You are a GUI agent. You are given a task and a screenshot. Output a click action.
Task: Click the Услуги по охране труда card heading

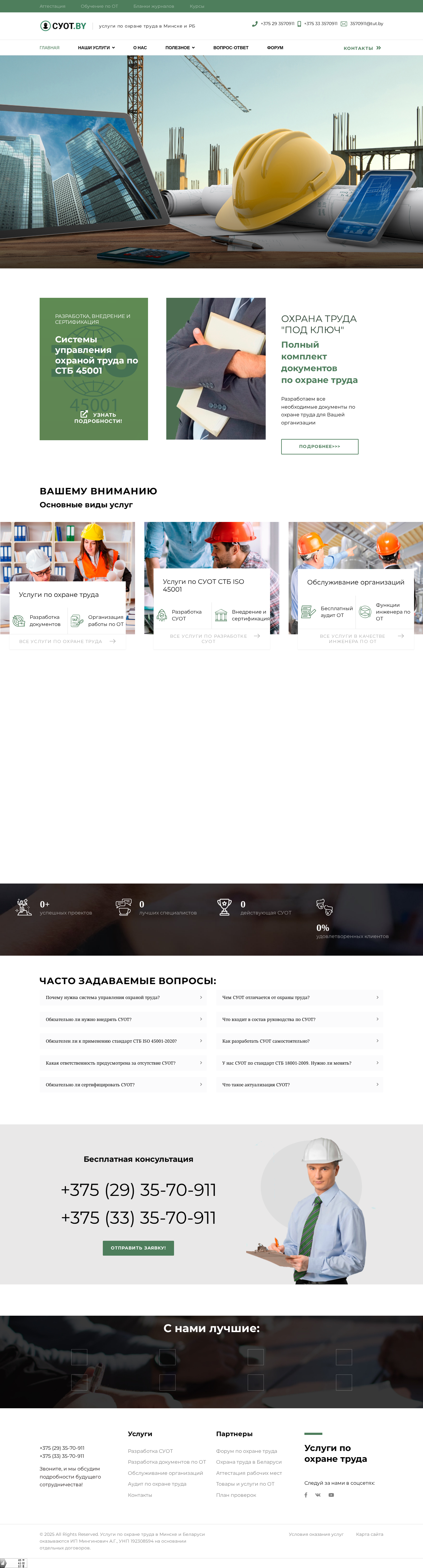click(59, 595)
